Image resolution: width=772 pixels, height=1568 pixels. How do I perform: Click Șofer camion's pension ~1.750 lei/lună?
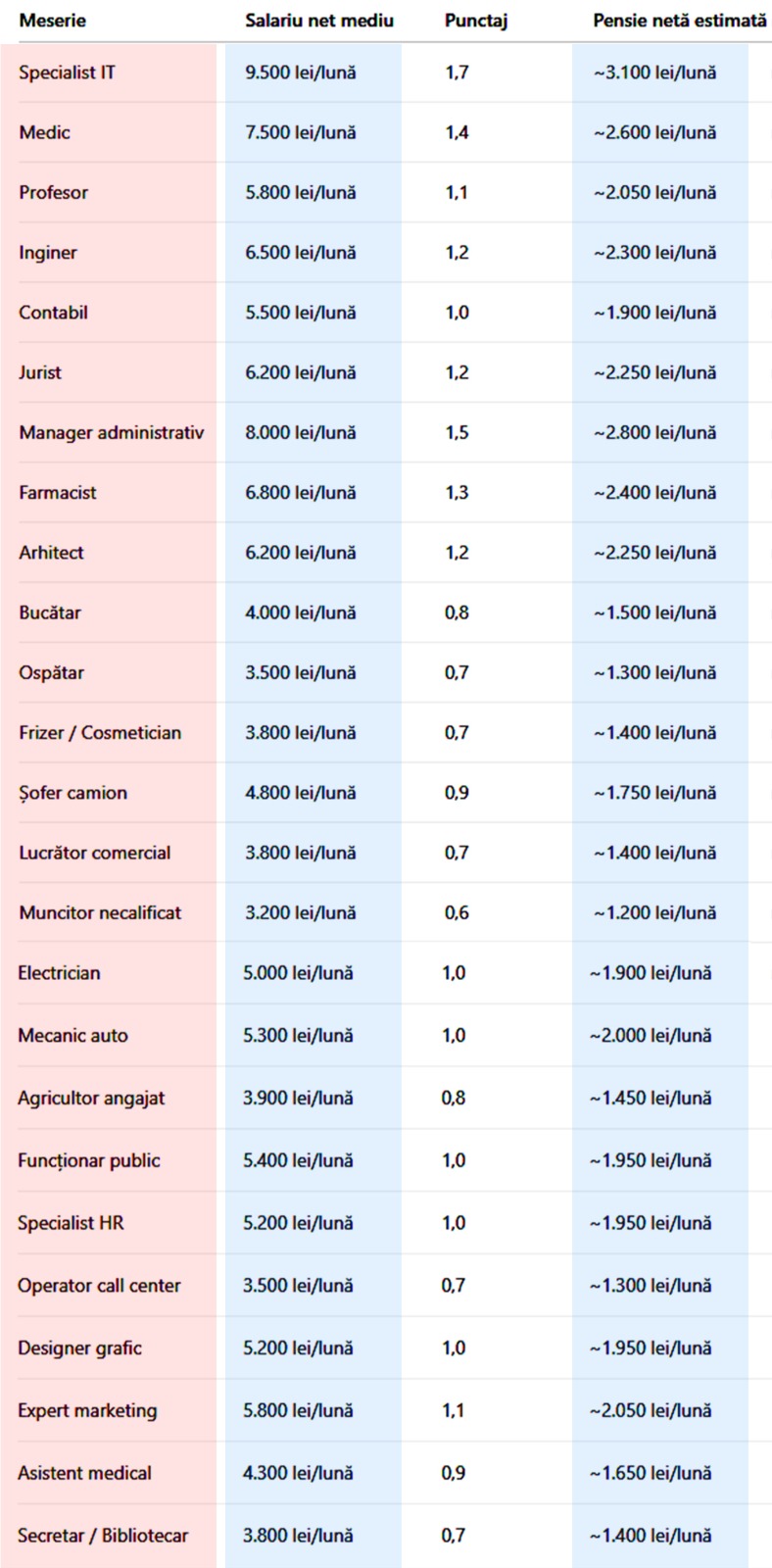click(x=654, y=793)
